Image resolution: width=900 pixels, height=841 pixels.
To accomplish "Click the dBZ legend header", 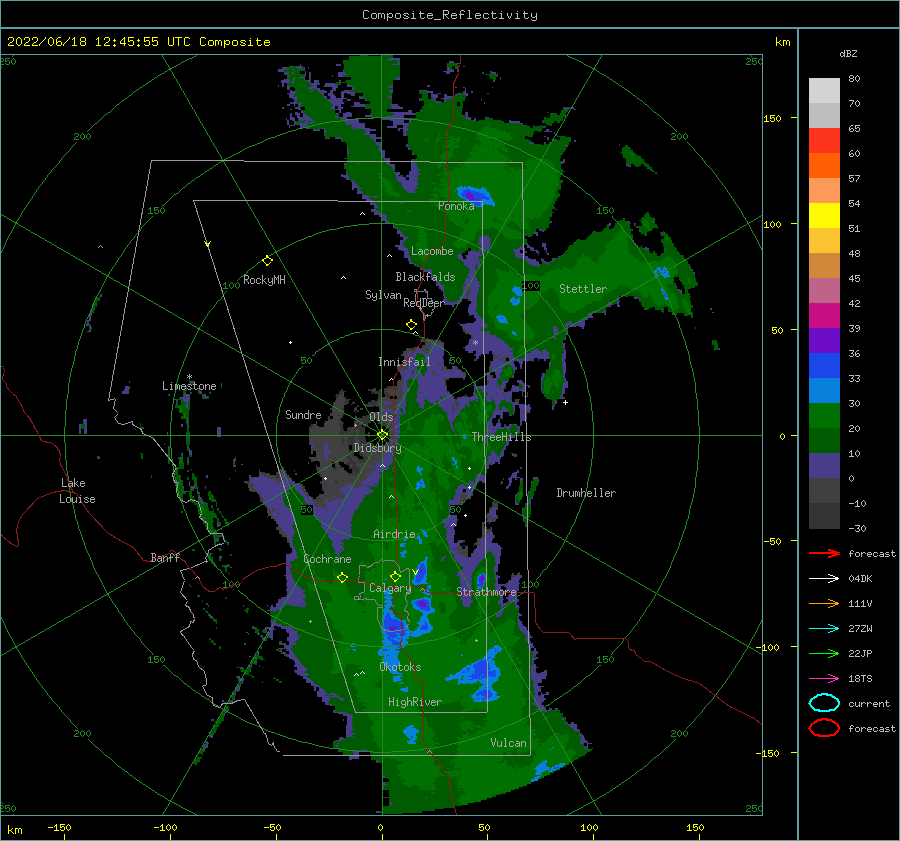I will (848, 53).
